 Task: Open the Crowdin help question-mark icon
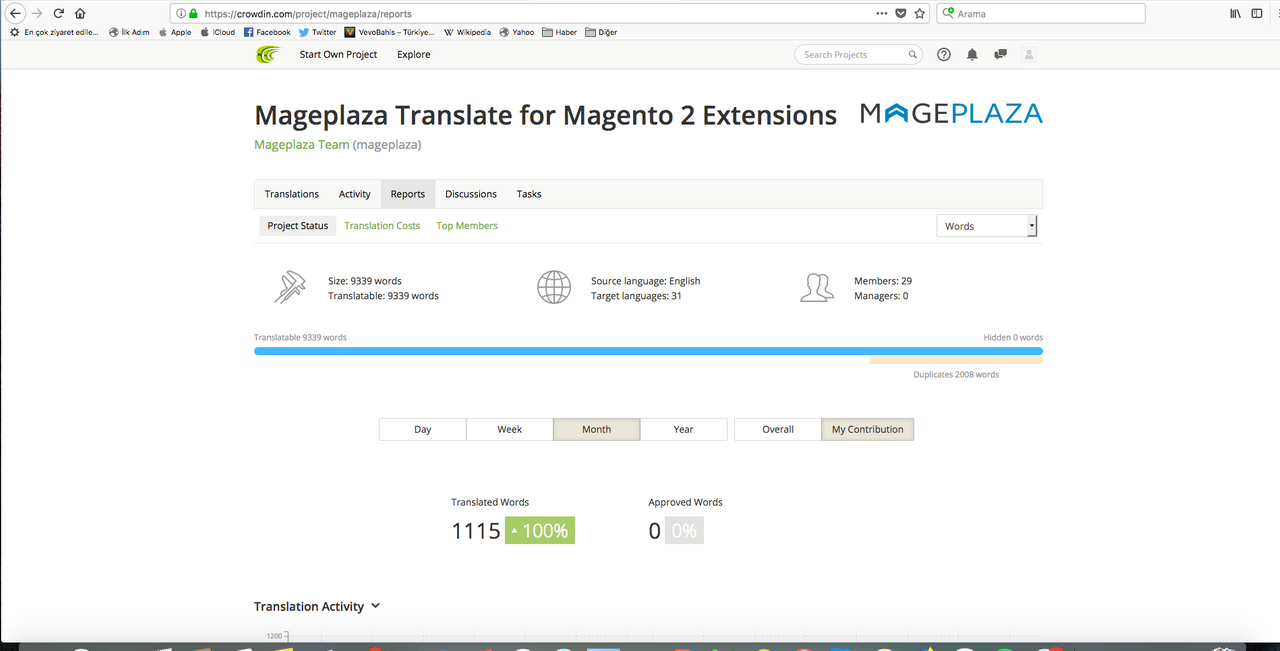pyautogui.click(x=944, y=55)
